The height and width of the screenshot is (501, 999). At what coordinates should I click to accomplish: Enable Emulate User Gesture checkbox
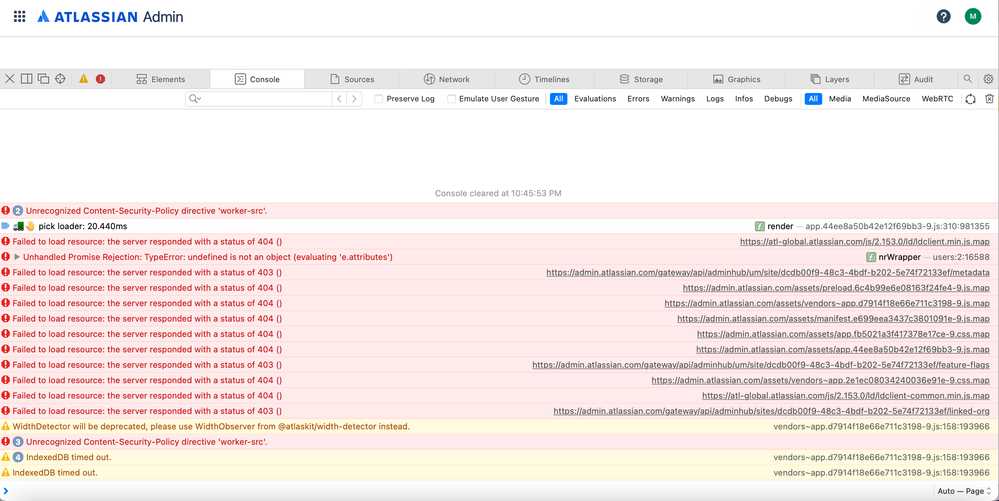pyautogui.click(x=451, y=99)
